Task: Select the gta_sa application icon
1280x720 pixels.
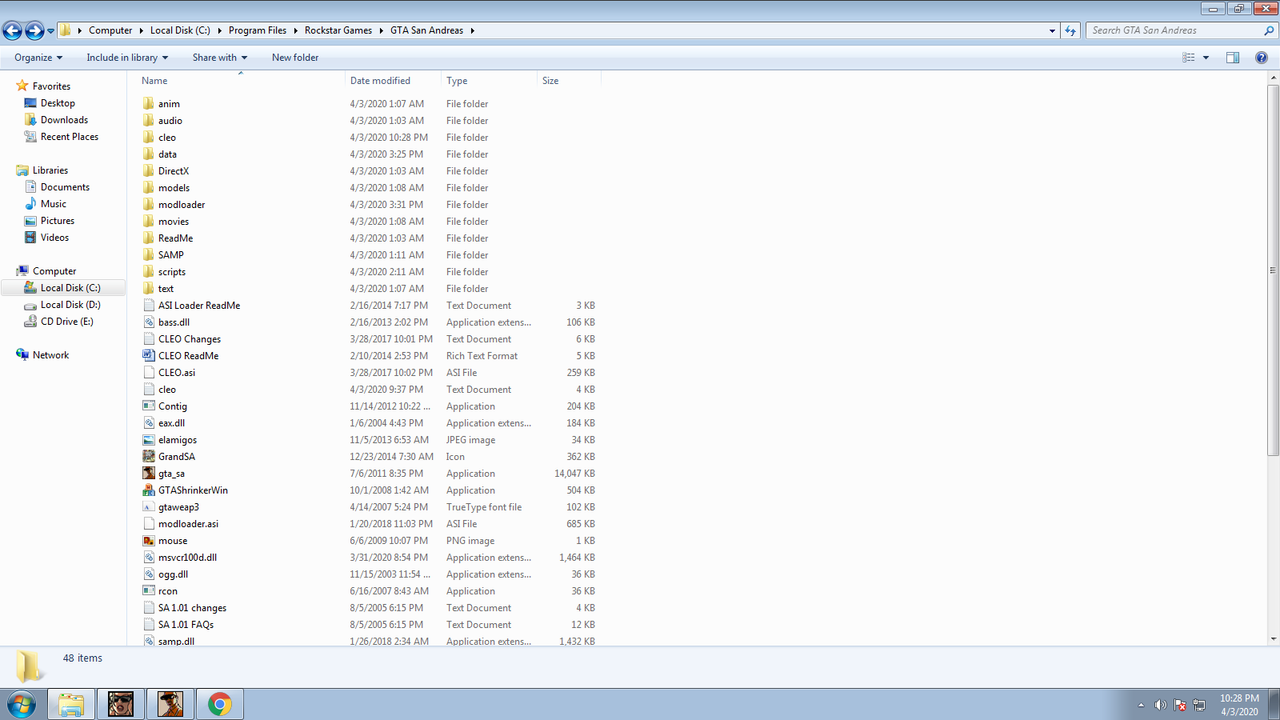Action: point(149,474)
